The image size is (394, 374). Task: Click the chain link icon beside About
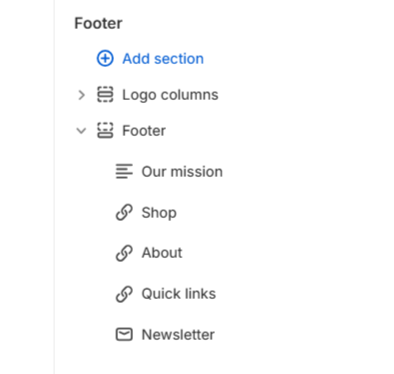tap(124, 253)
